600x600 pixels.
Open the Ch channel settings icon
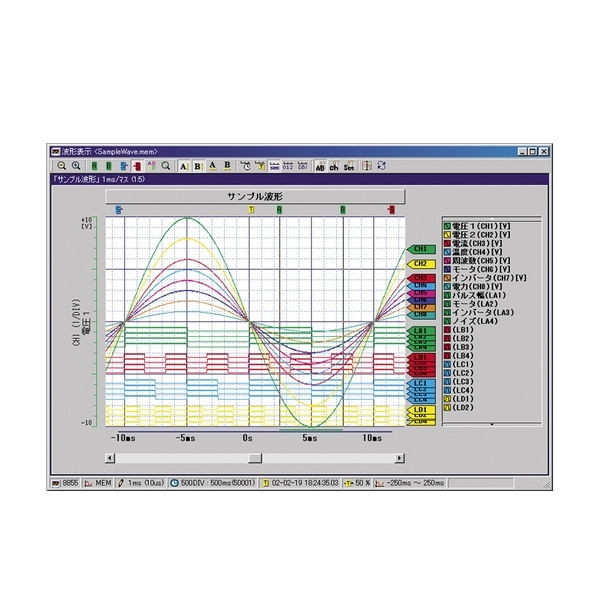click(x=334, y=166)
